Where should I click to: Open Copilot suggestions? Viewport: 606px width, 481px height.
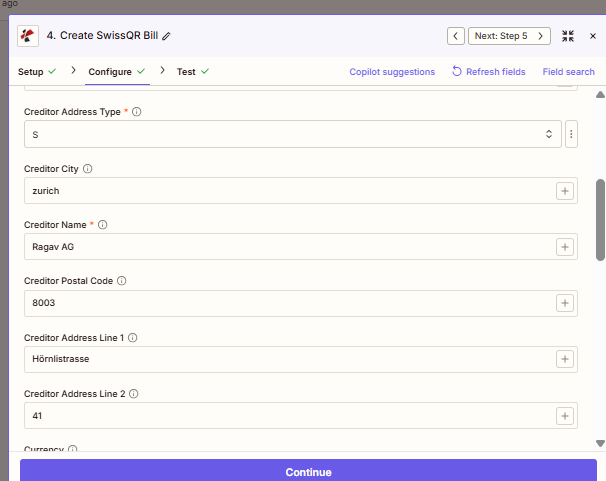click(392, 72)
